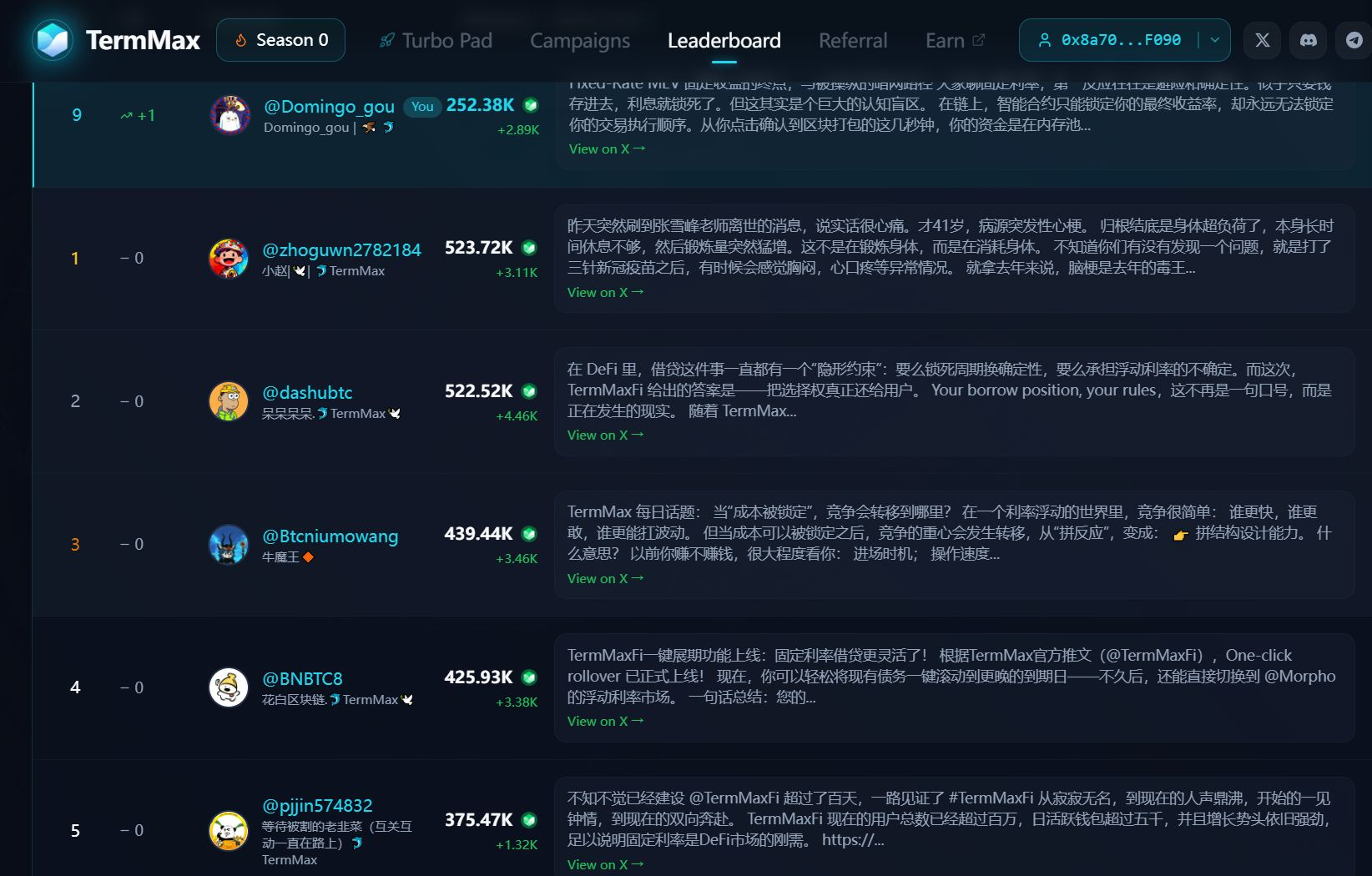Click the +1 rank change indicator
Image resolution: width=1372 pixels, height=876 pixels.
(138, 115)
